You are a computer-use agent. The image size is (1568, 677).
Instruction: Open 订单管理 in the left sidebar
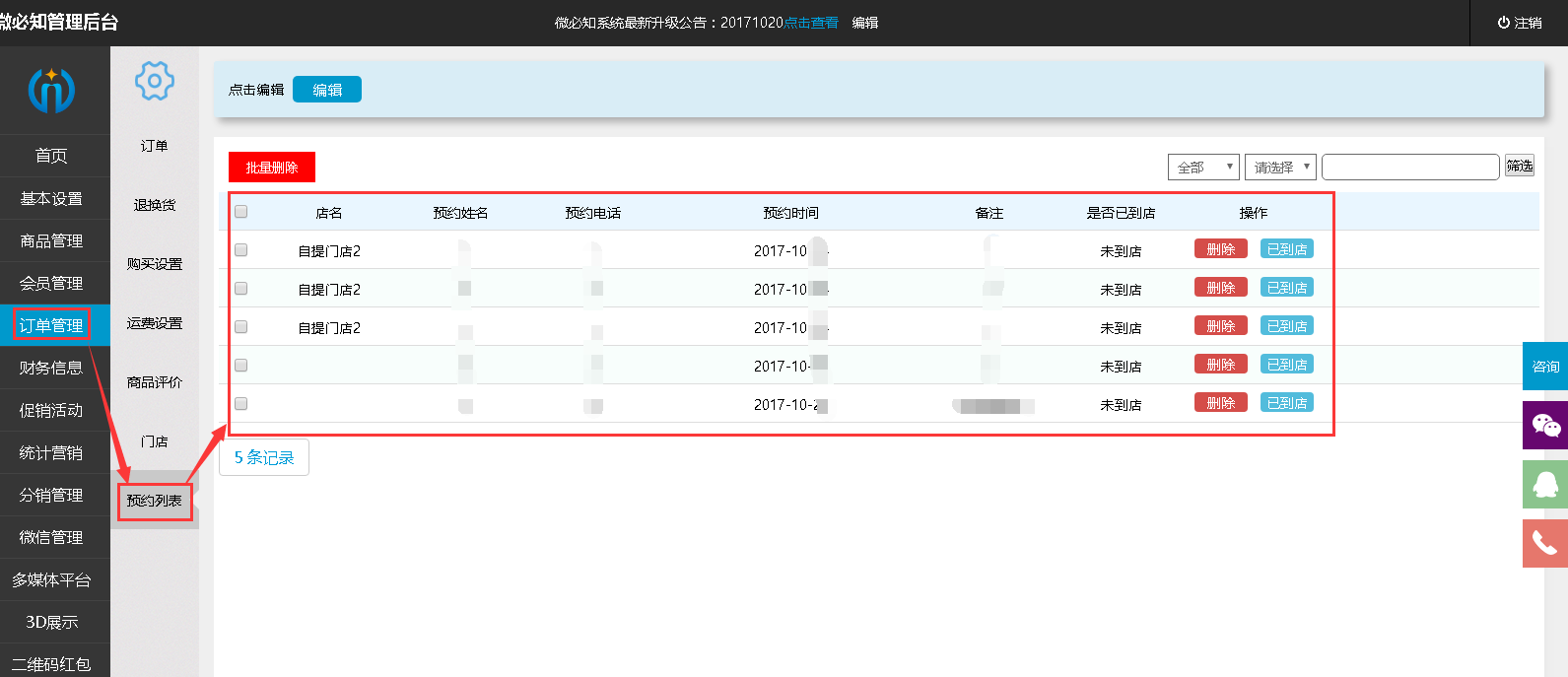[x=51, y=325]
